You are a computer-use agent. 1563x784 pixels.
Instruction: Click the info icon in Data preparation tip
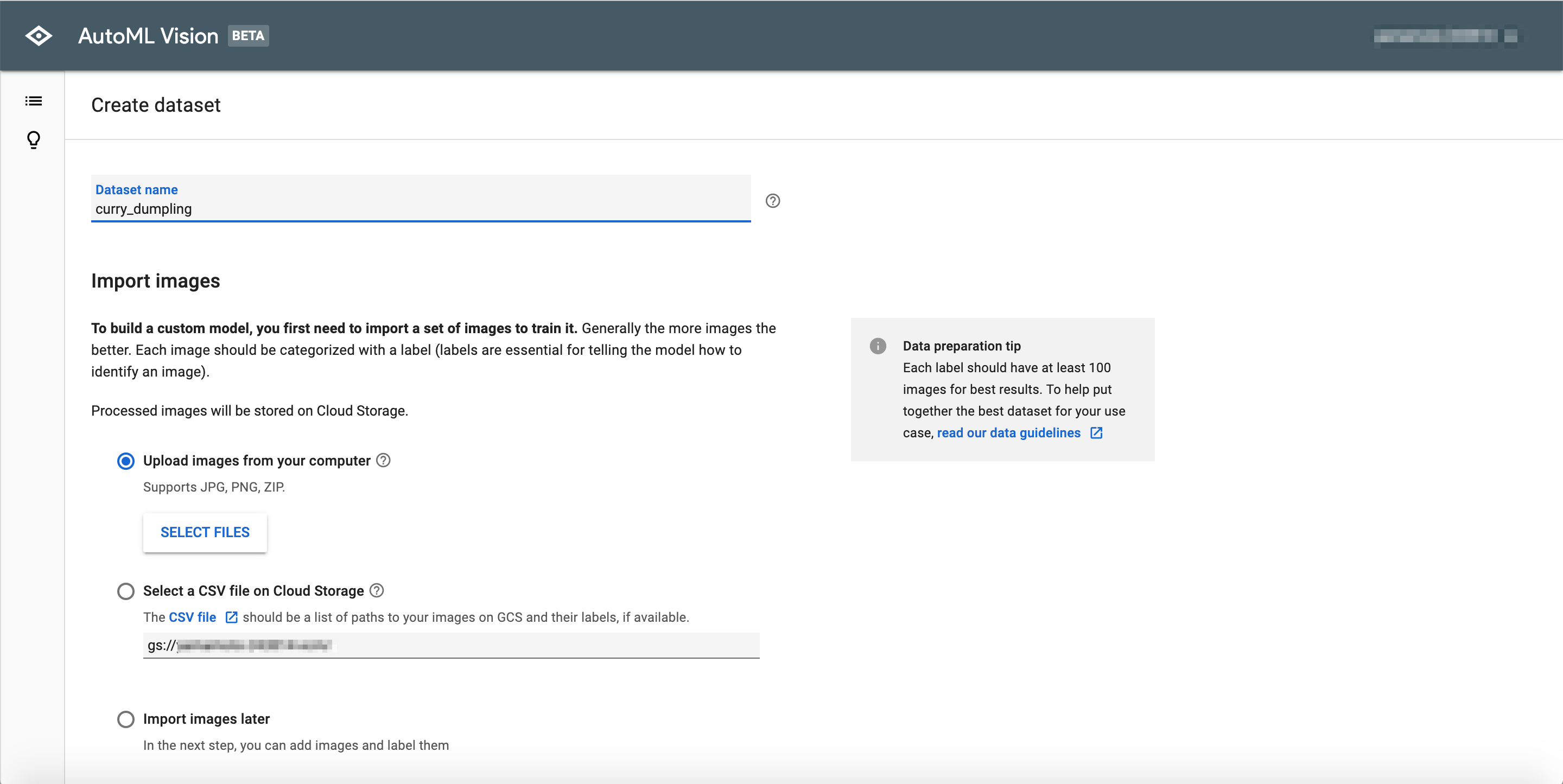pyautogui.click(x=878, y=346)
